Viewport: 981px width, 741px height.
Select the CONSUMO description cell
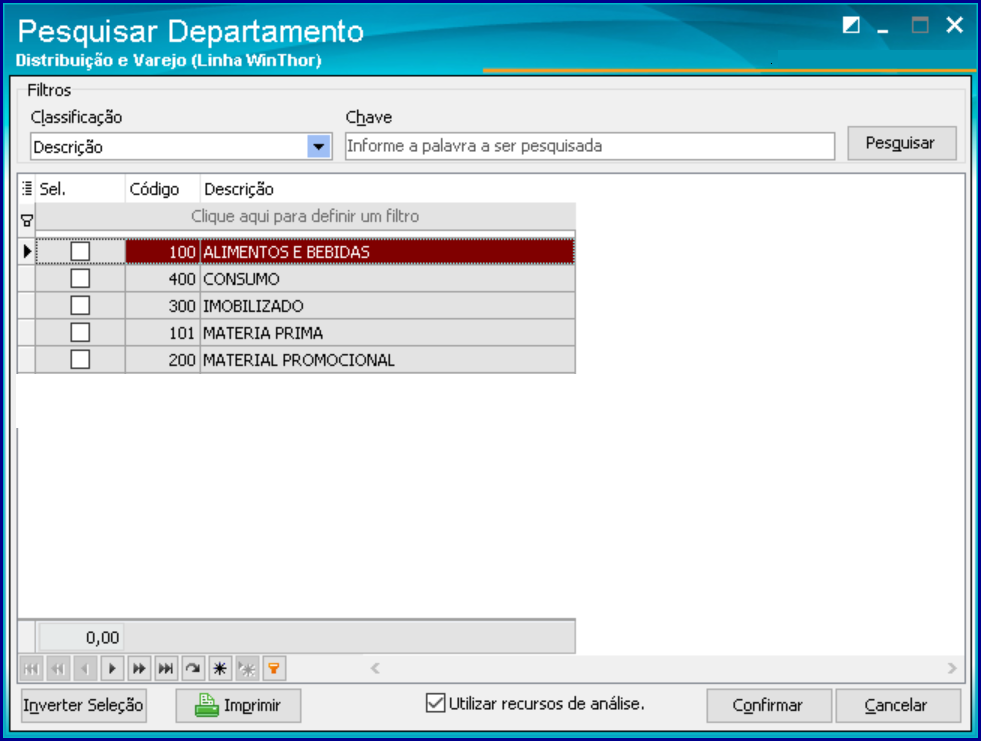coord(387,279)
